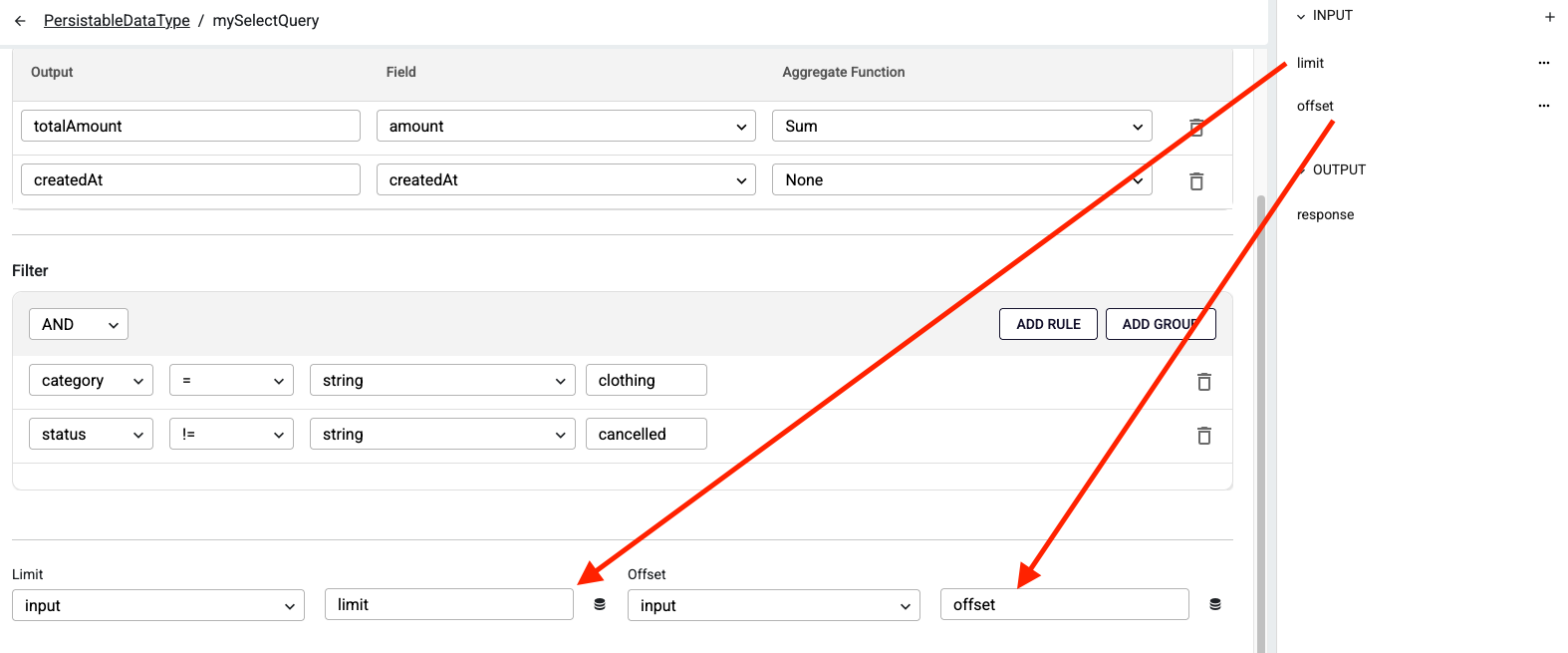Screen dimensions: 1568x653
Task: Click the ADD GROUP button
Action: click(x=1160, y=324)
